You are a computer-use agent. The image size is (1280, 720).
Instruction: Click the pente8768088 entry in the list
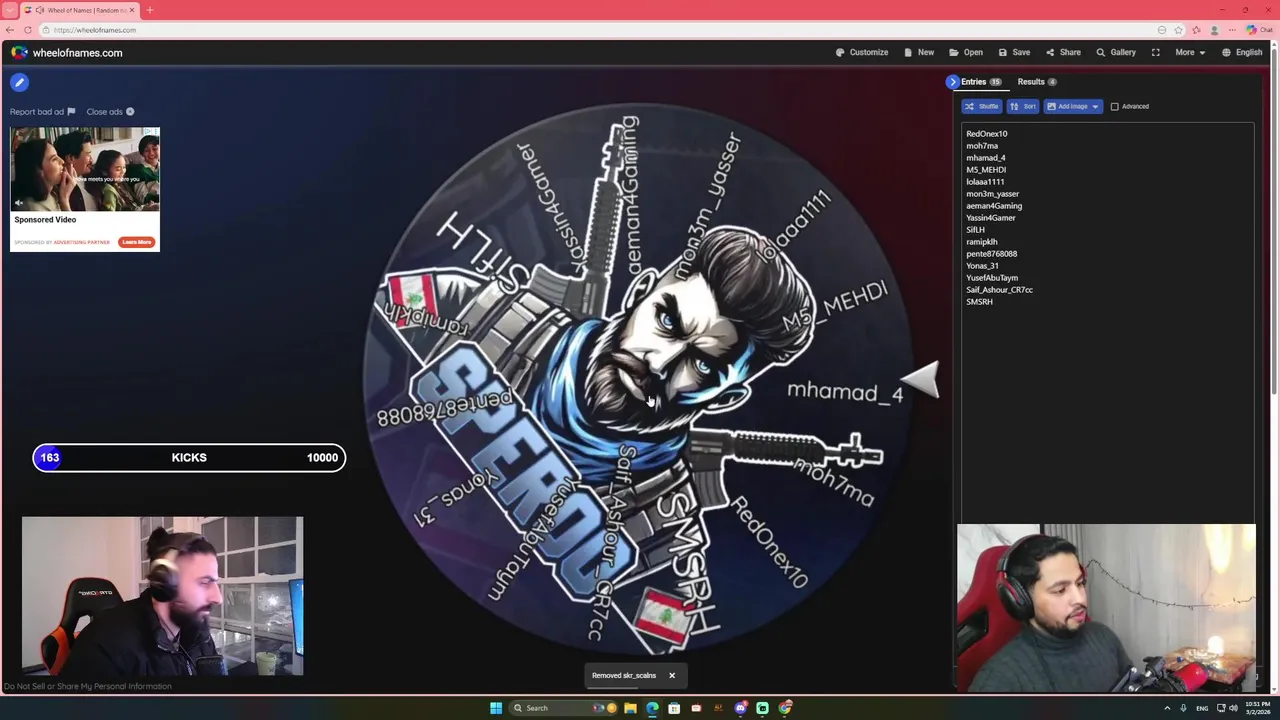tap(991, 254)
